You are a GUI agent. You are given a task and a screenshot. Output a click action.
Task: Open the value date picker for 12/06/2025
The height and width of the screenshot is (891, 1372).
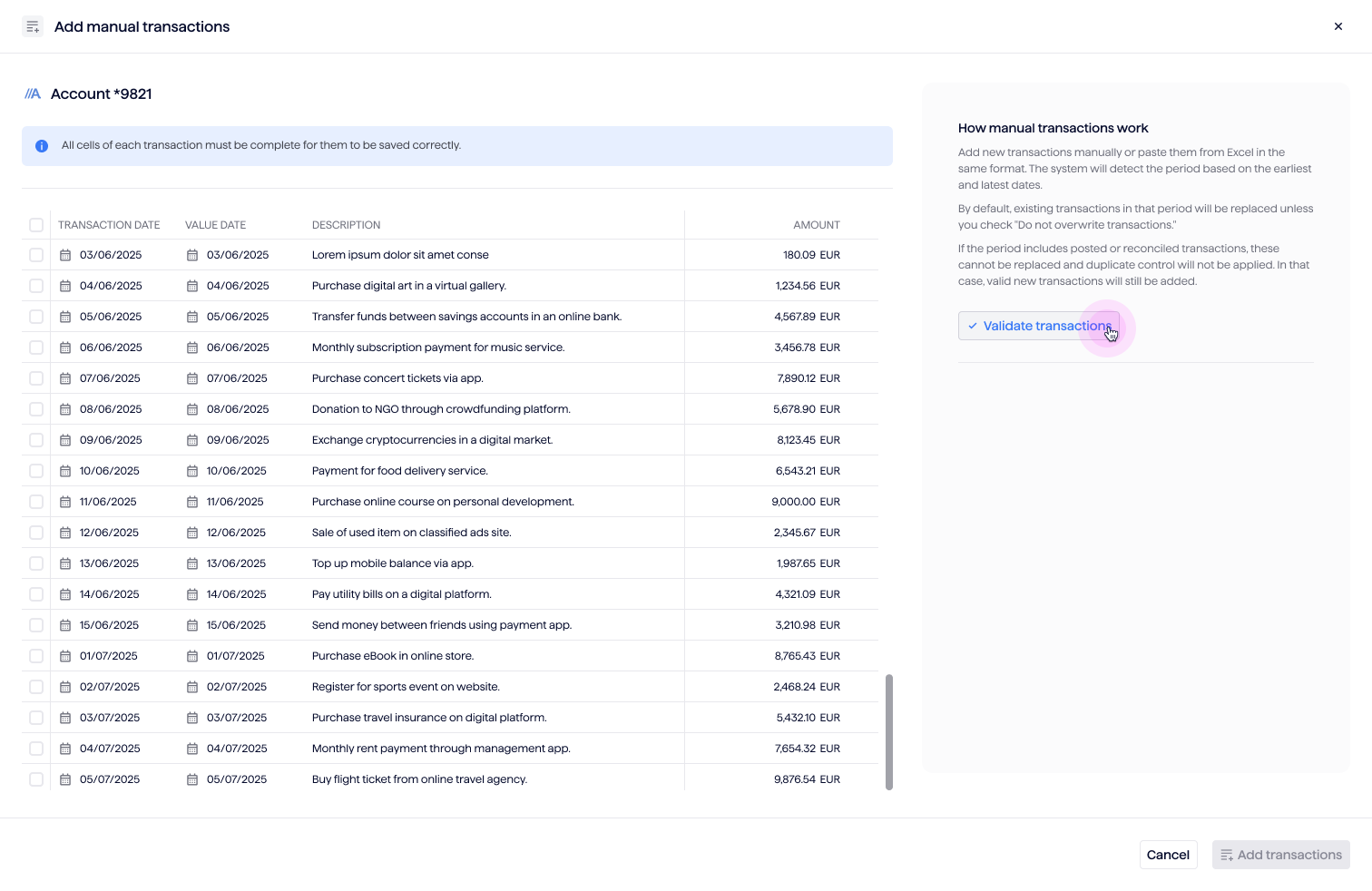click(192, 532)
